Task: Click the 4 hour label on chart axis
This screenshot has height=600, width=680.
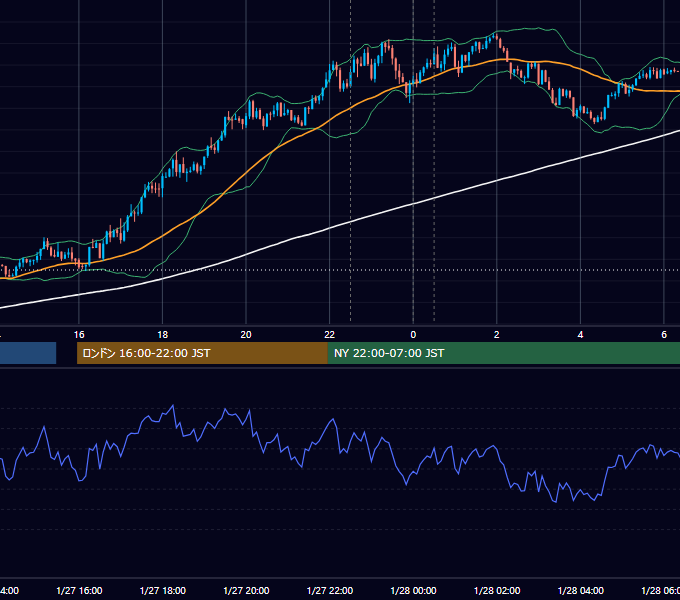Action: pyautogui.click(x=580, y=335)
